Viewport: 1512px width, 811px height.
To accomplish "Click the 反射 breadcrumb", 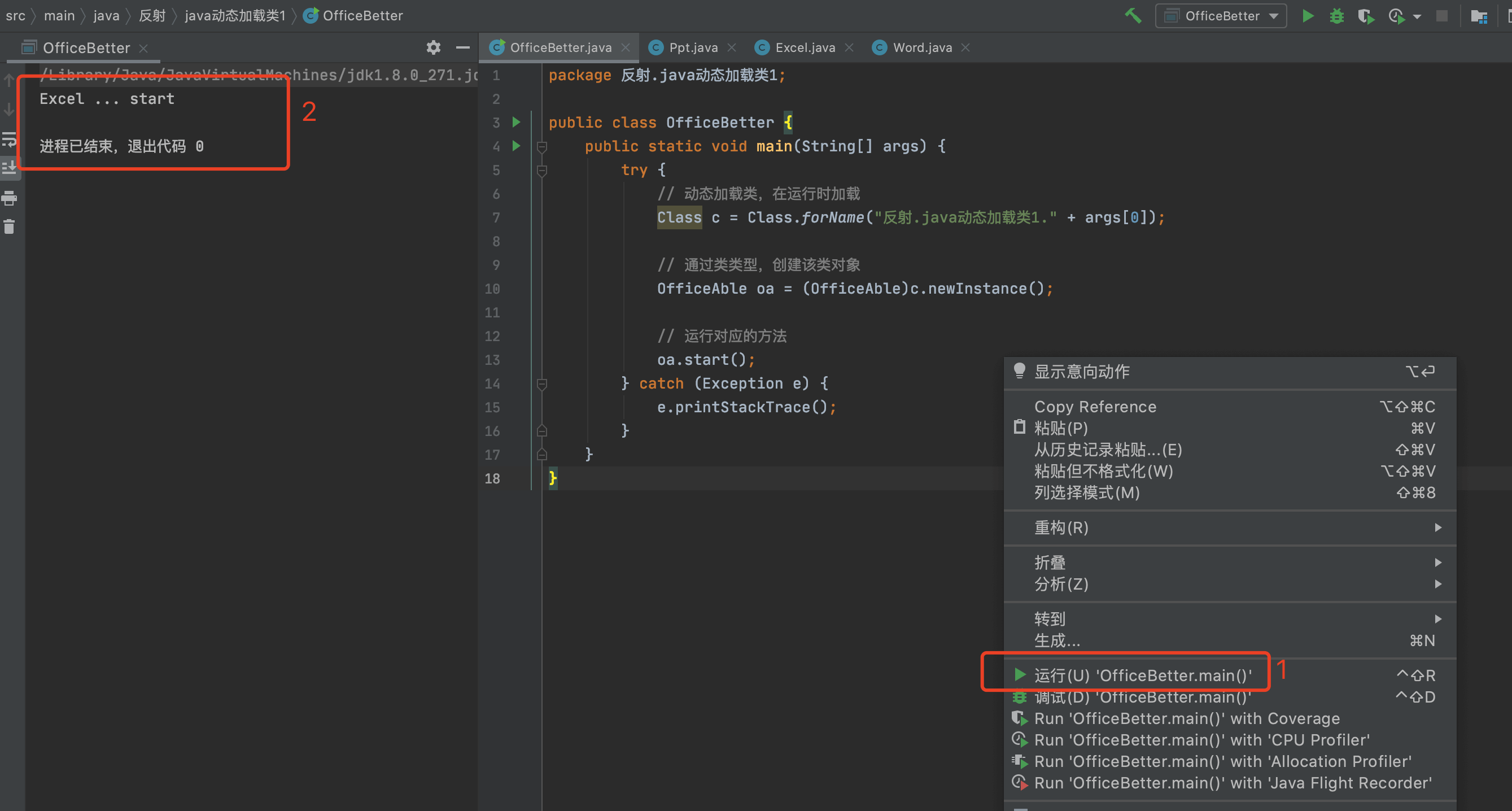I will click(152, 16).
